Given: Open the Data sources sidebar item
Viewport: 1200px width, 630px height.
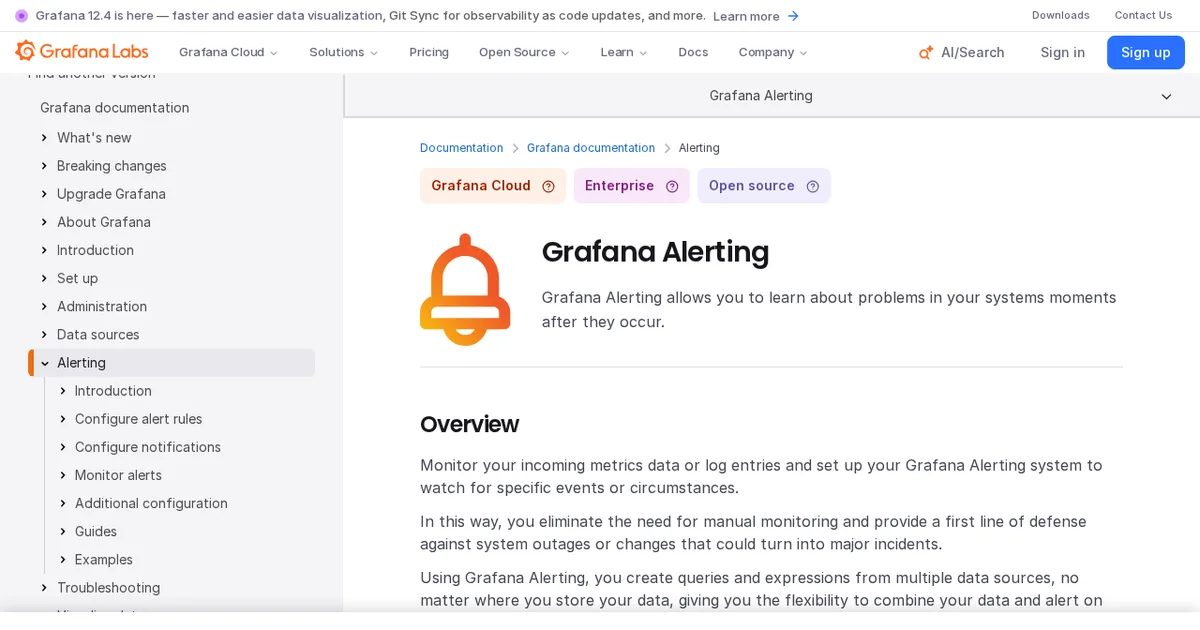Looking at the screenshot, I should point(98,334).
